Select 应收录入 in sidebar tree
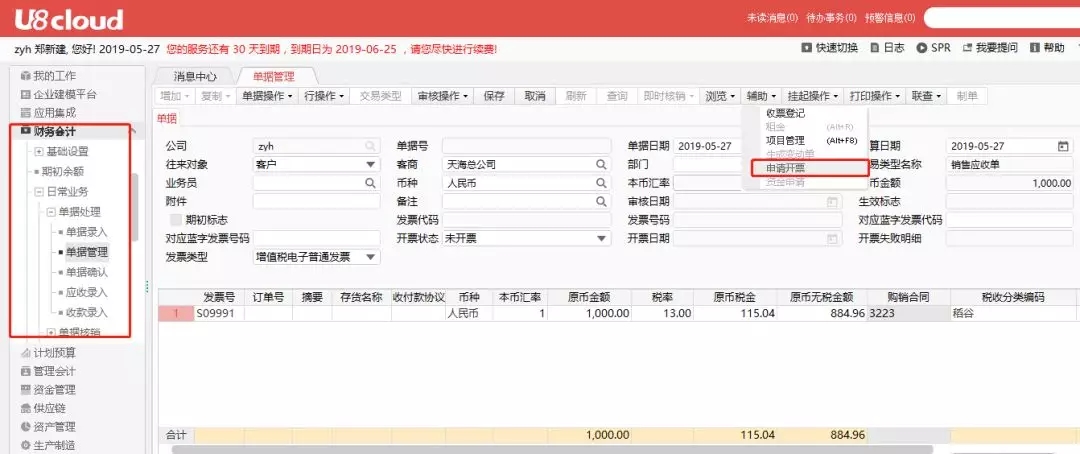1080x454 pixels. pos(87,292)
